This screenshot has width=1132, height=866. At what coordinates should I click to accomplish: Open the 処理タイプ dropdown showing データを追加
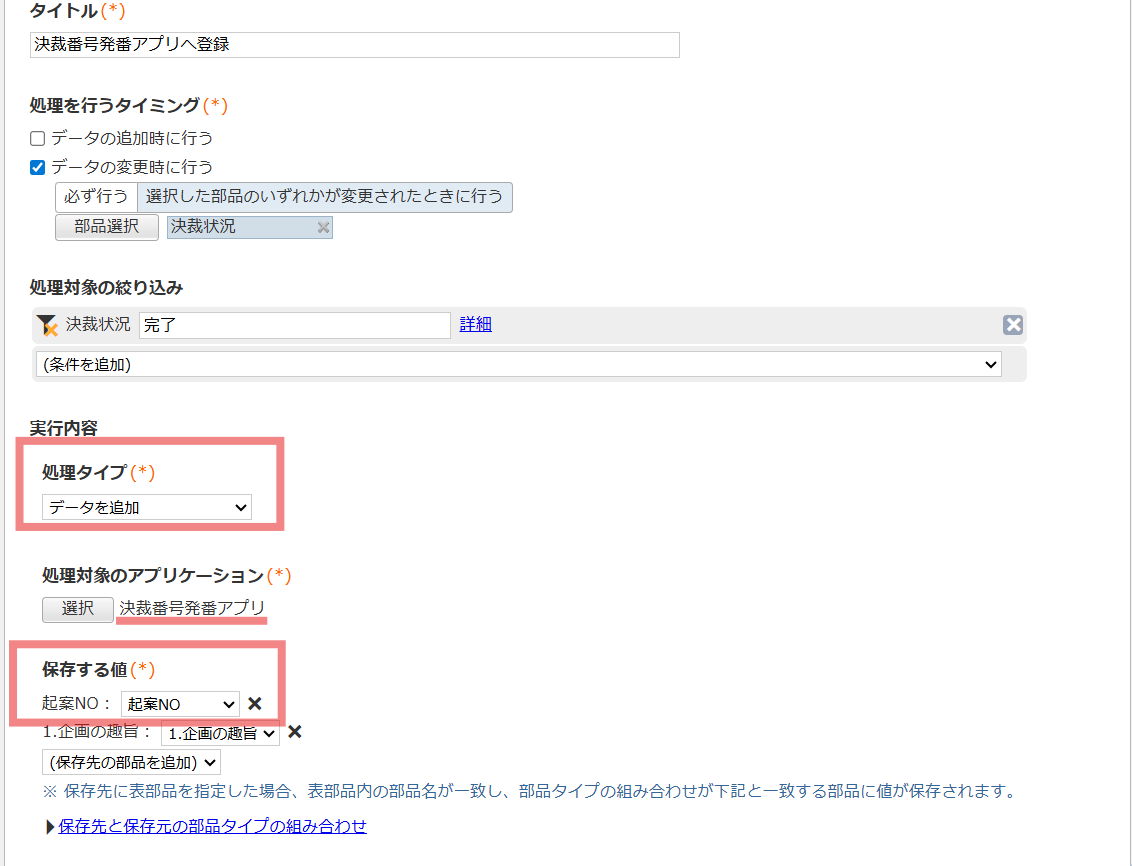click(x=144, y=507)
